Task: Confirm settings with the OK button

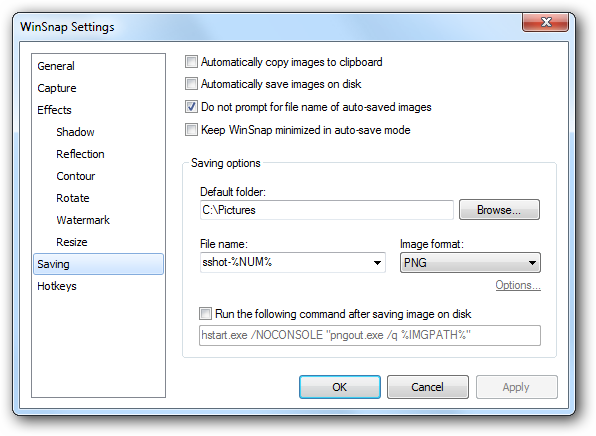Action: [x=339, y=387]
